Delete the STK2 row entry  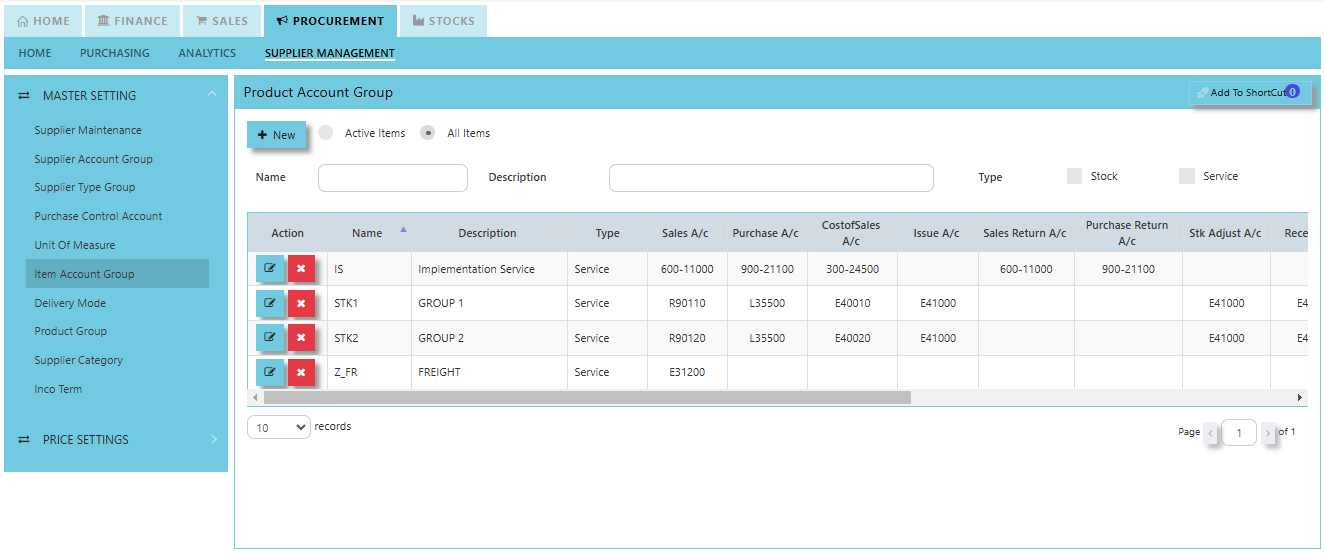301,338
